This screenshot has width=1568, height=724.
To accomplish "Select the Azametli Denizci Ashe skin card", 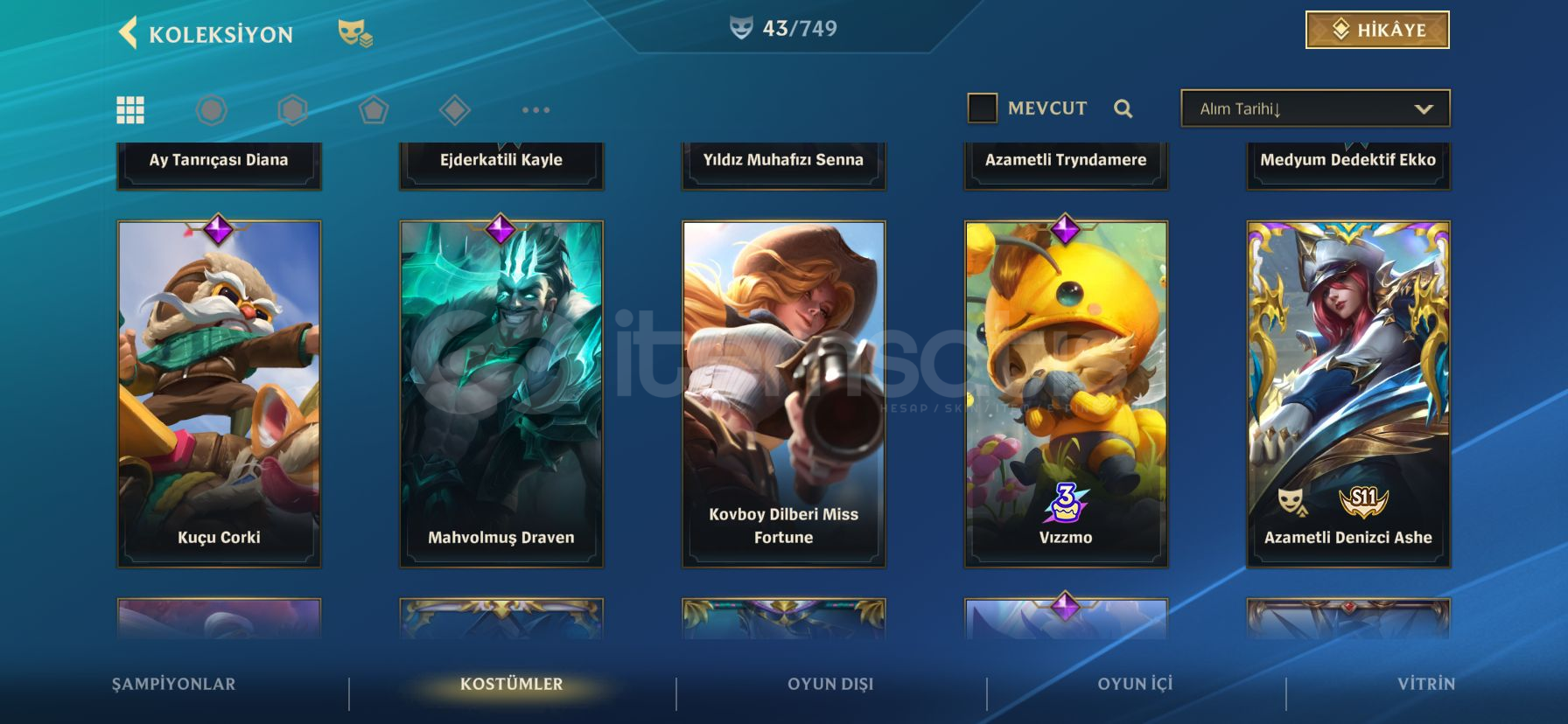I will click(1348, 393).
